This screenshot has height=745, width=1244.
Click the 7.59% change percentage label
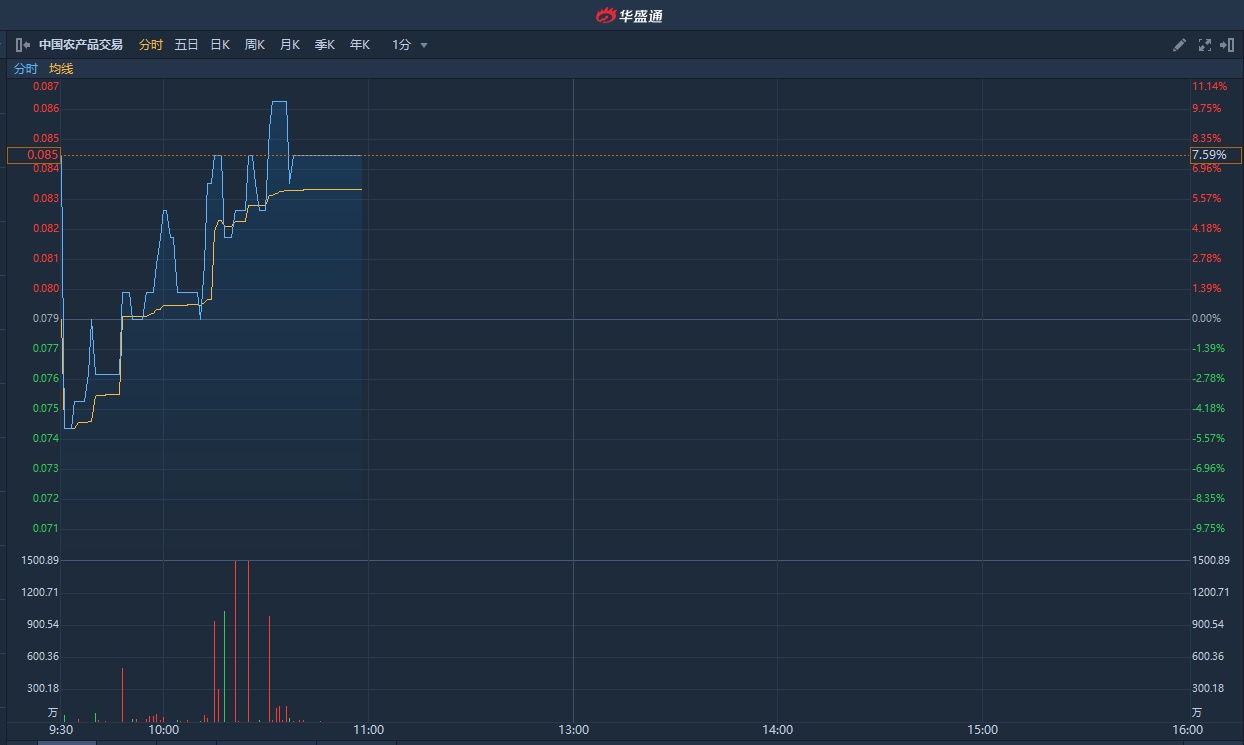click(1215, 155)
